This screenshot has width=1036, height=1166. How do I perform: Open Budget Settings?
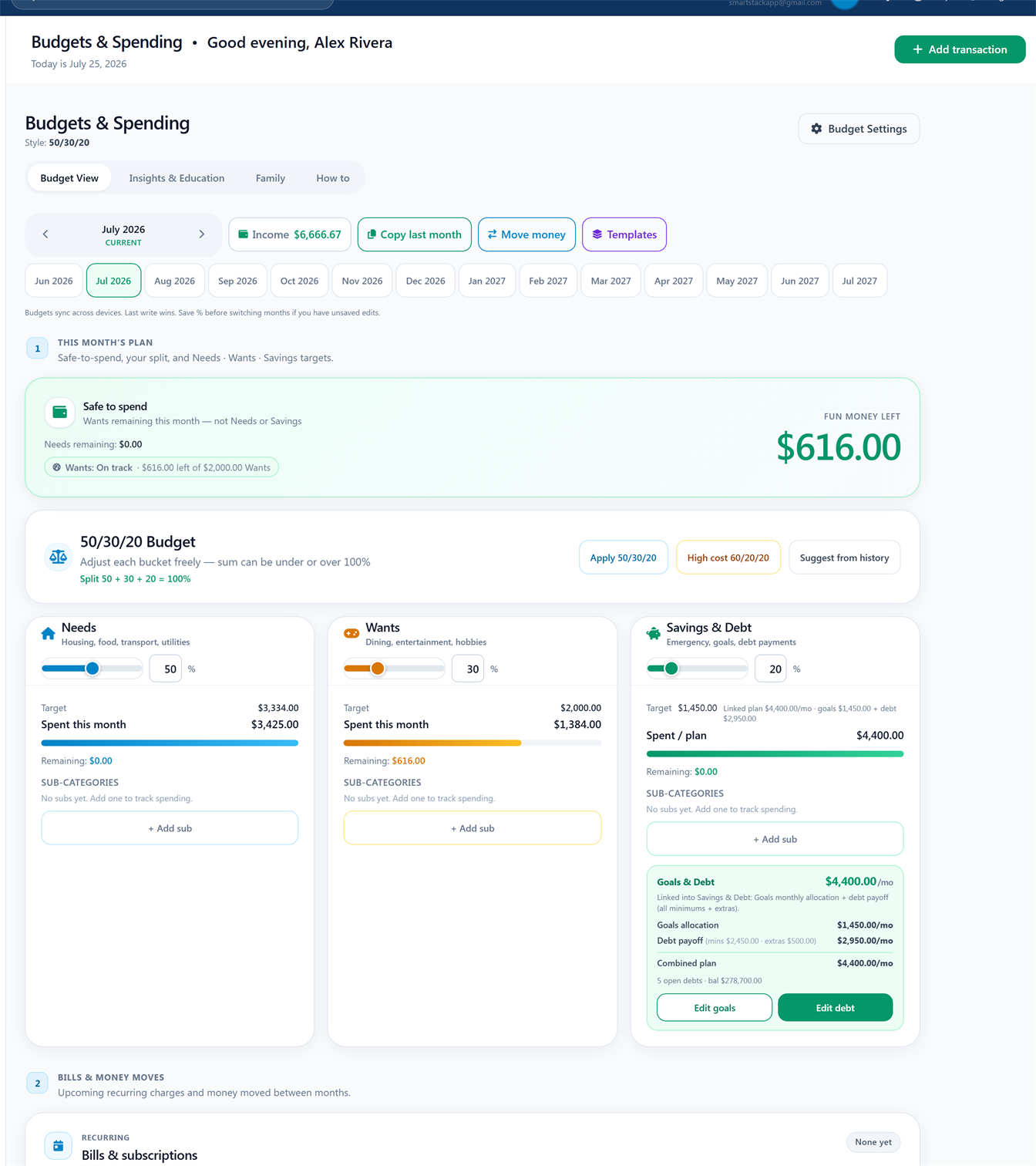coord(859,129)
